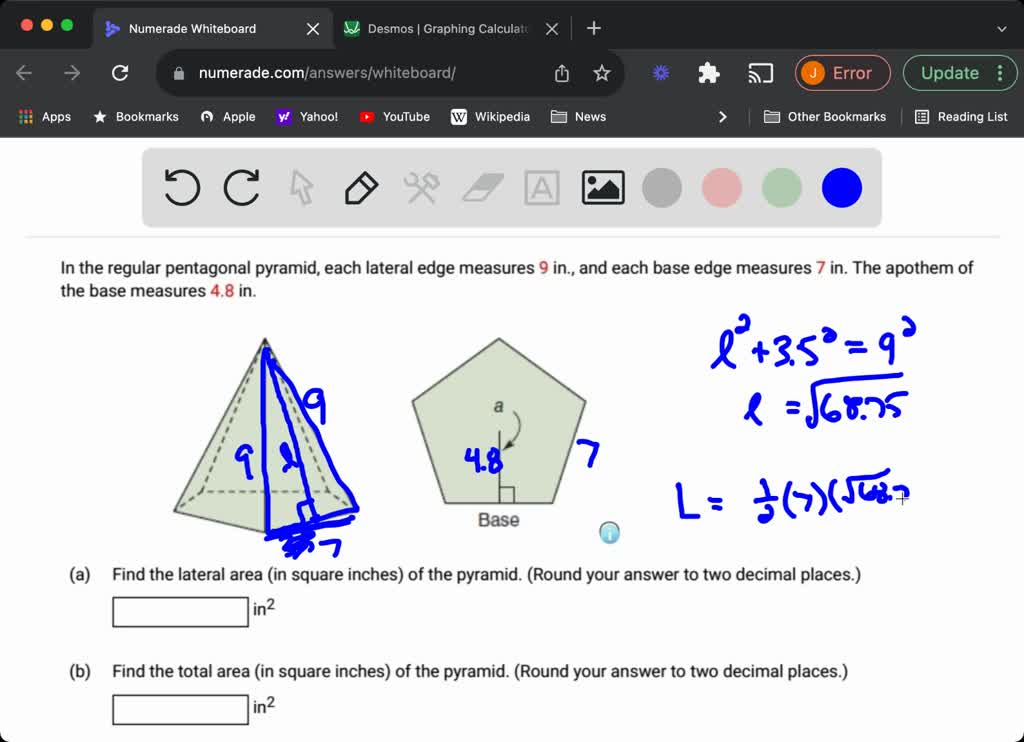Activate the eraser tool

click(481, 187)
